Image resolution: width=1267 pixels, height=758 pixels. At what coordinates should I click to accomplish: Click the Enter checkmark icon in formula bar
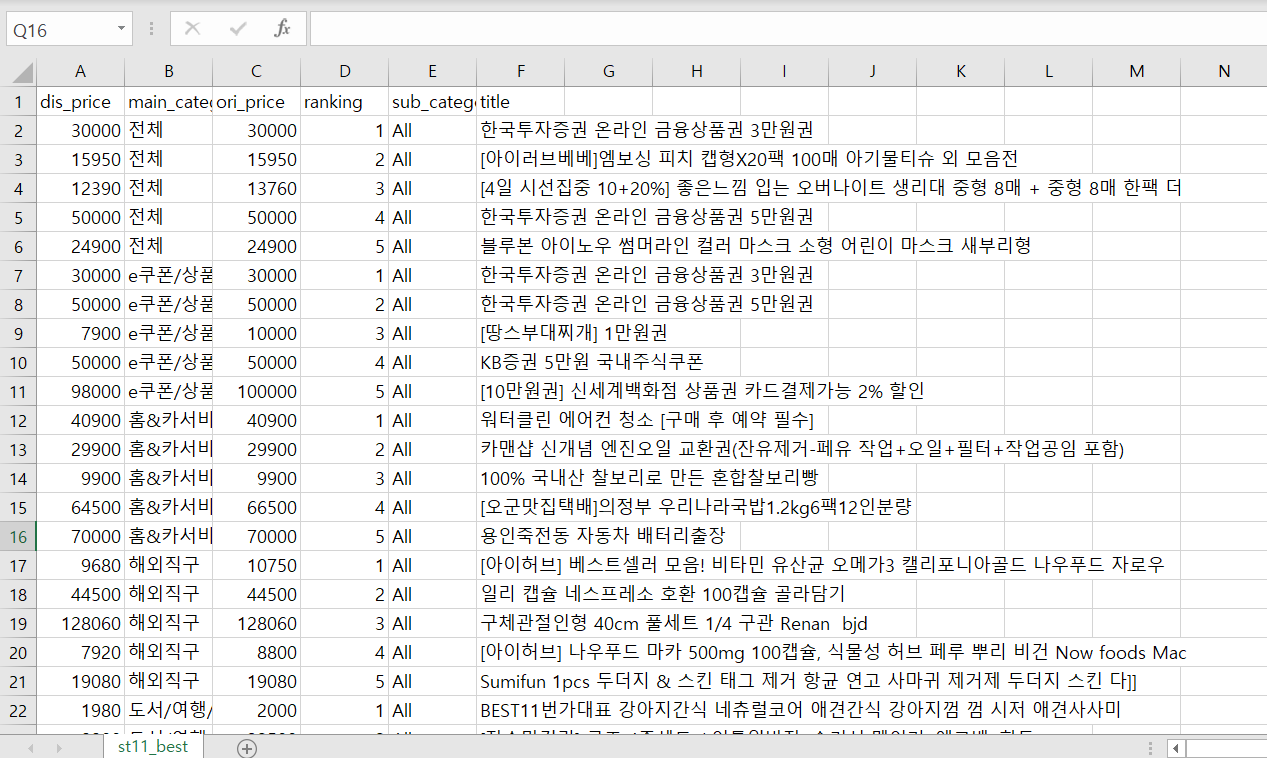[238, 29]
